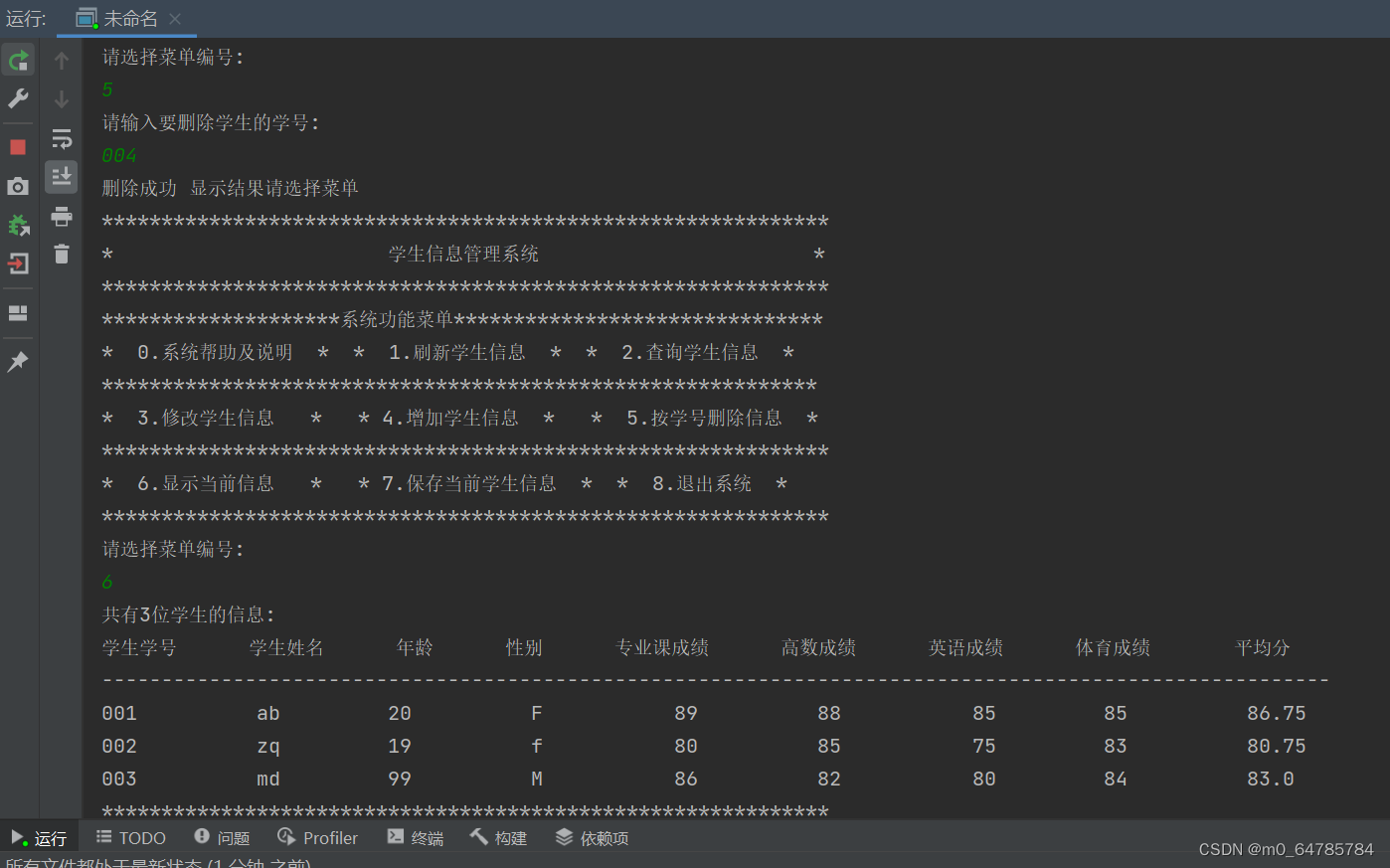This screenshot has height=868, width=1390.
Task: Toggle soft-wrap console output
Action: pos(62,138)
